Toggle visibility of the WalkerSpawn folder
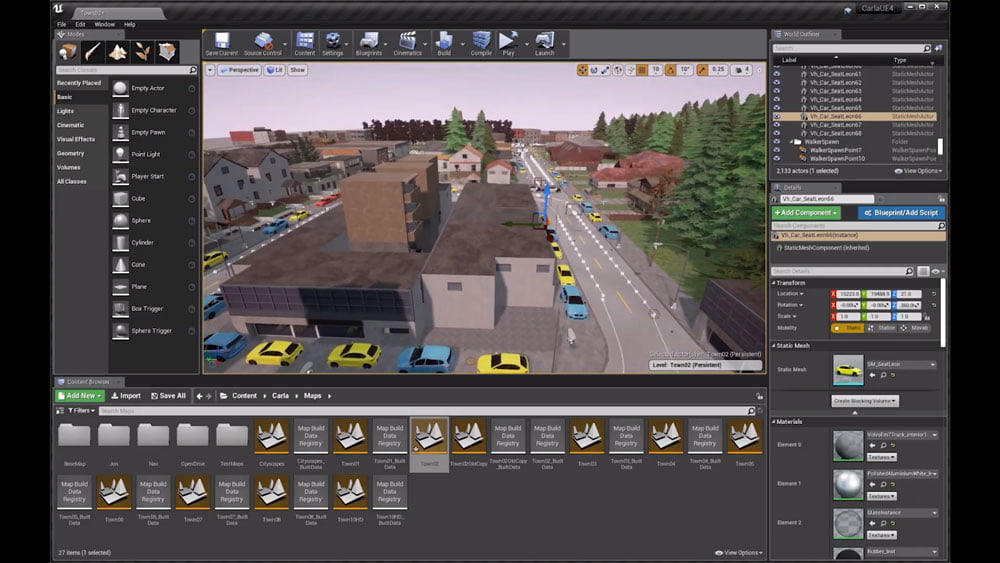Image resolution: width=1000 pixels, height=563 pixels. pos(777,142)
